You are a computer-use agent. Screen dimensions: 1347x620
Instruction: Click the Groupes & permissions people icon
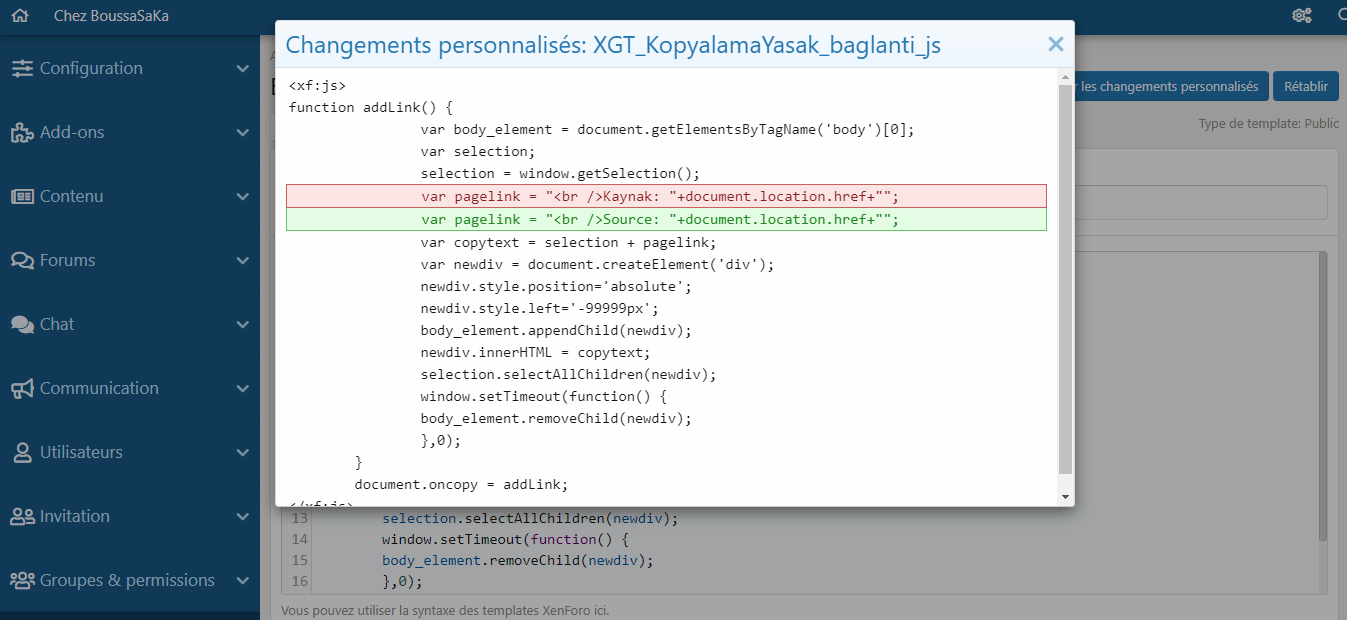pyautogui.click(x=22, y=580)
